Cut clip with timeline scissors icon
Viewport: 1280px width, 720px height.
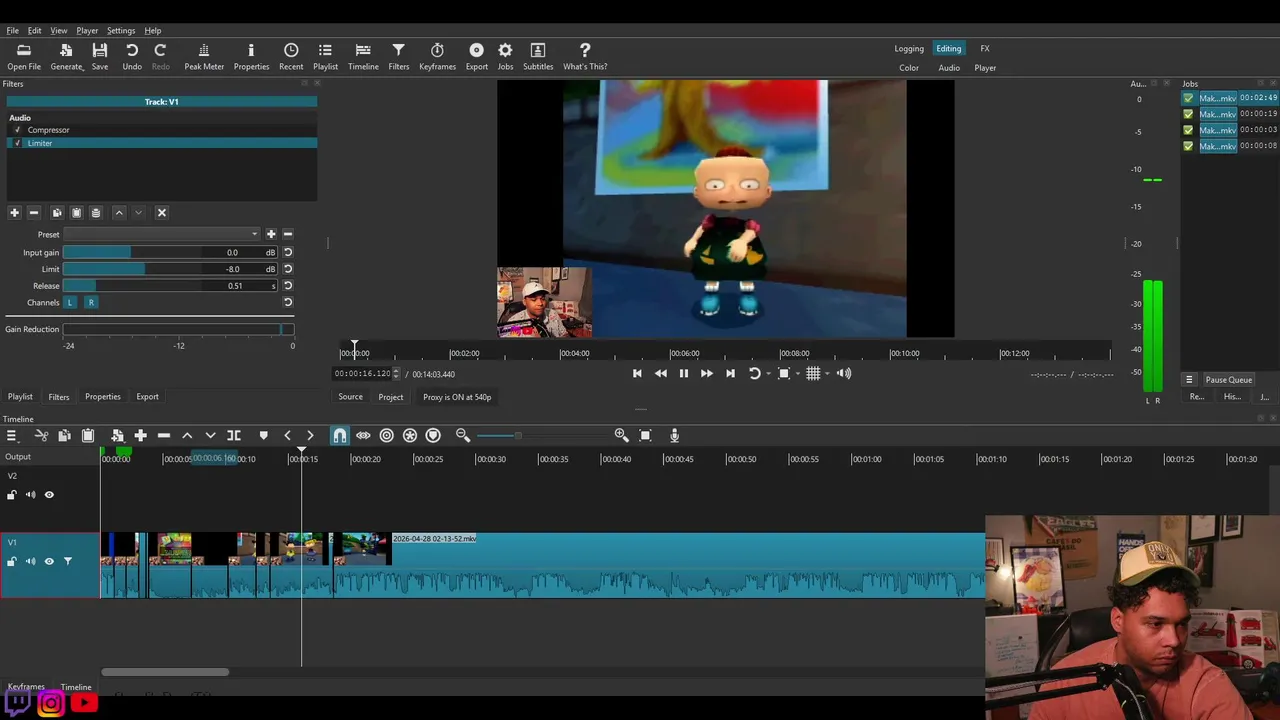click(x=41, y=436)
